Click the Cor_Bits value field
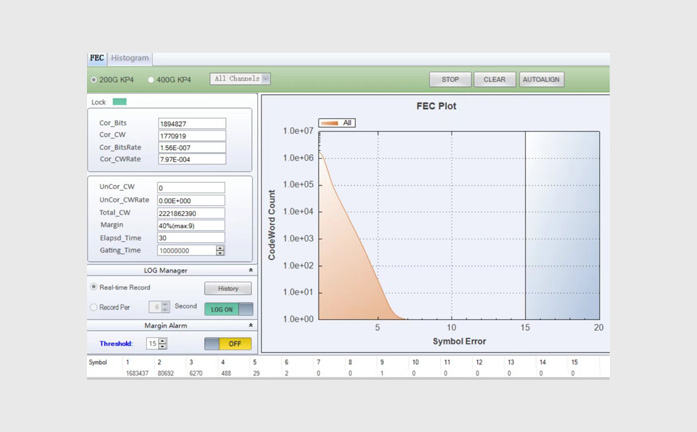 coord(192,124)
